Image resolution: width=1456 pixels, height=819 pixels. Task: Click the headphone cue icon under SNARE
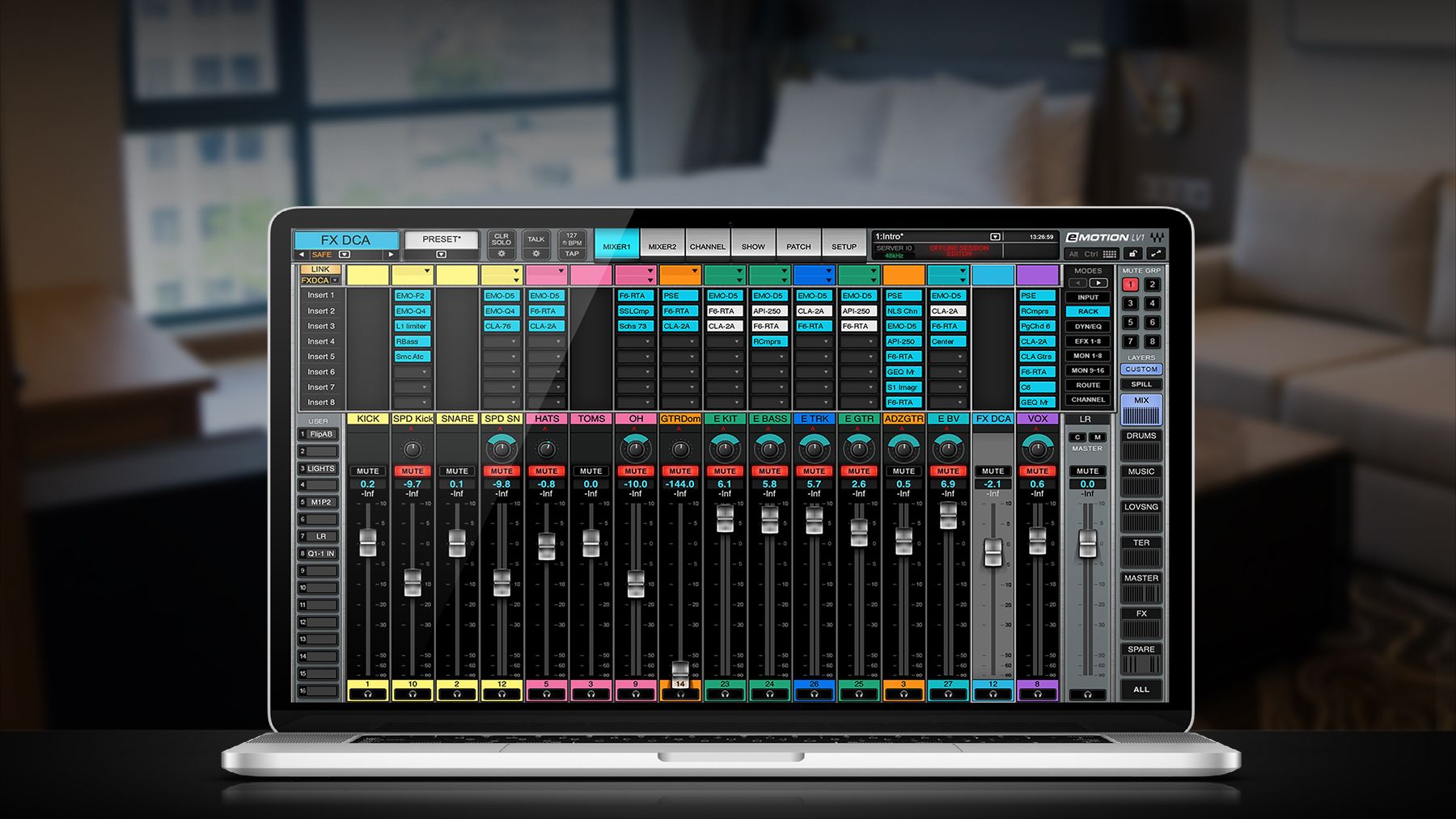point(457,694)
